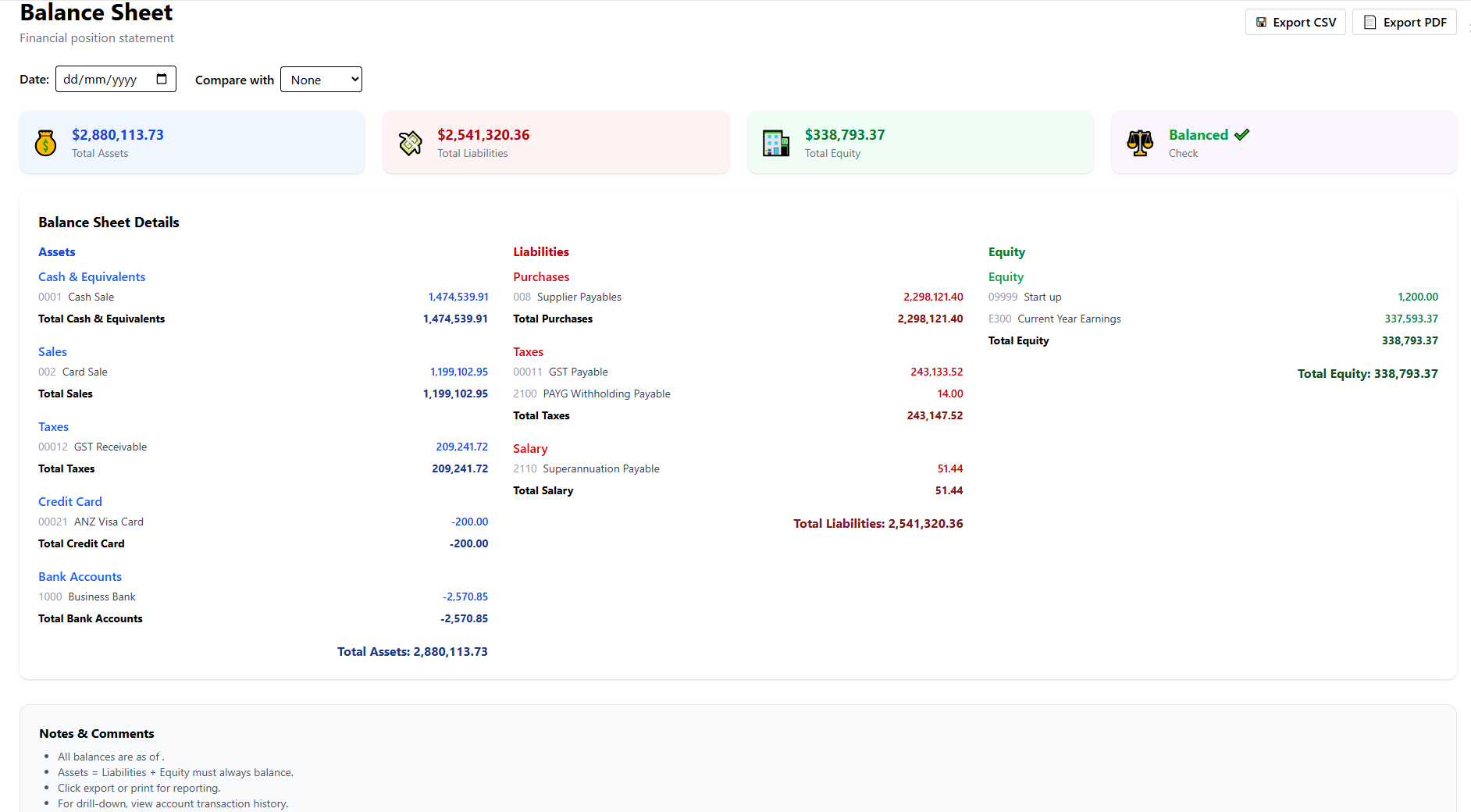The width and height of the screenshot is (1471, 812).
Task: Open the Compare with dropdown
Action: (321, 80)
